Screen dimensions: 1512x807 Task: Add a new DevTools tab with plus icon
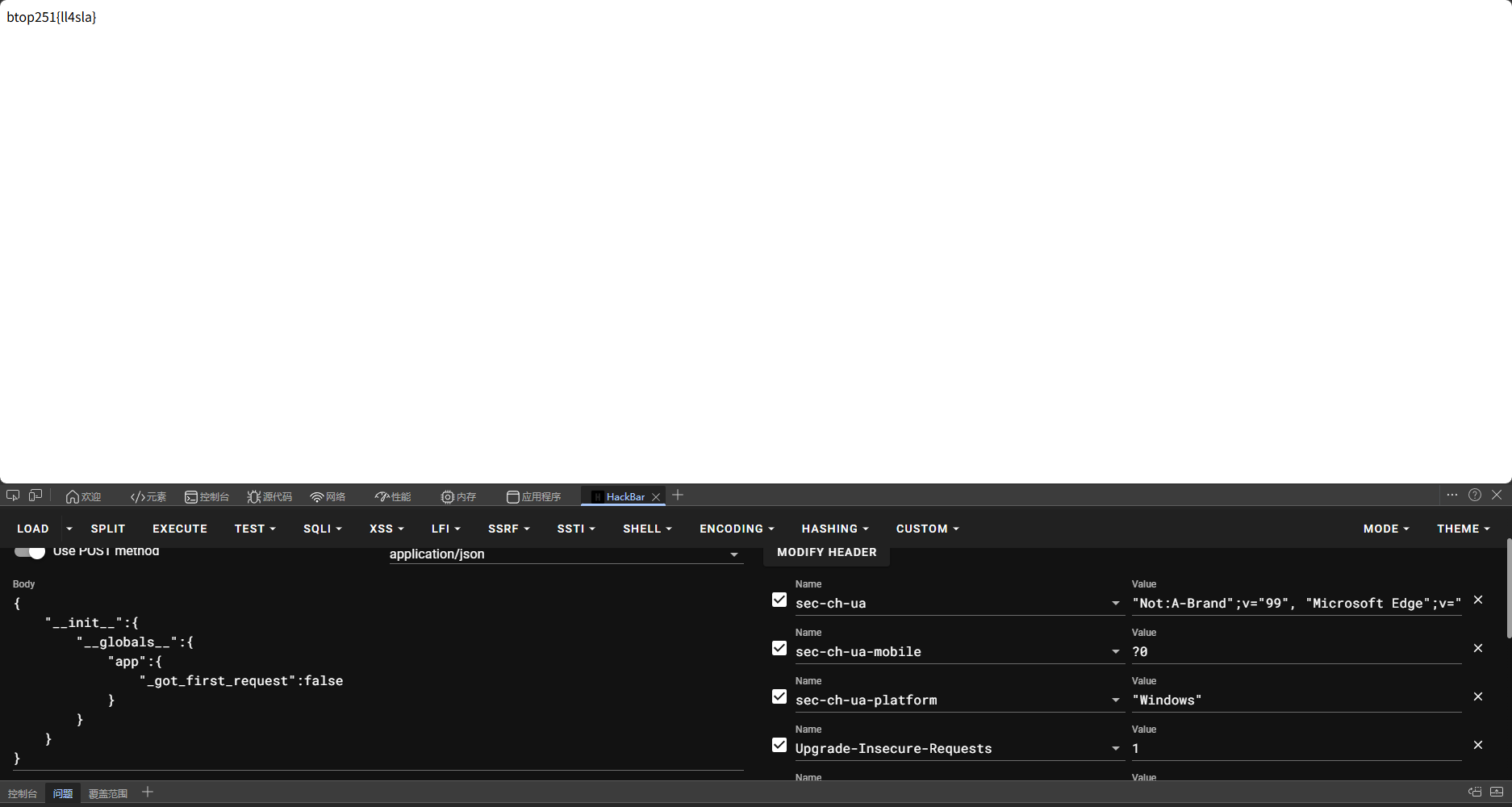click(678, 495)
